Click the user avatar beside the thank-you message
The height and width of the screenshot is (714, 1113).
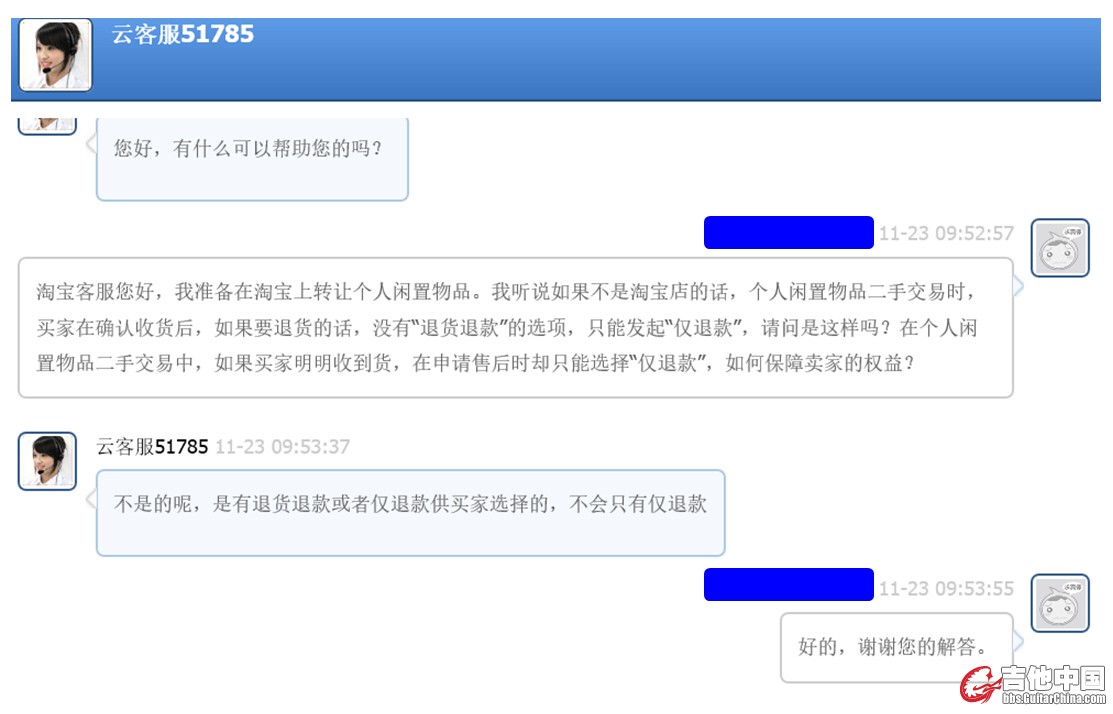pyautogui.click(x=1060, y=603)
